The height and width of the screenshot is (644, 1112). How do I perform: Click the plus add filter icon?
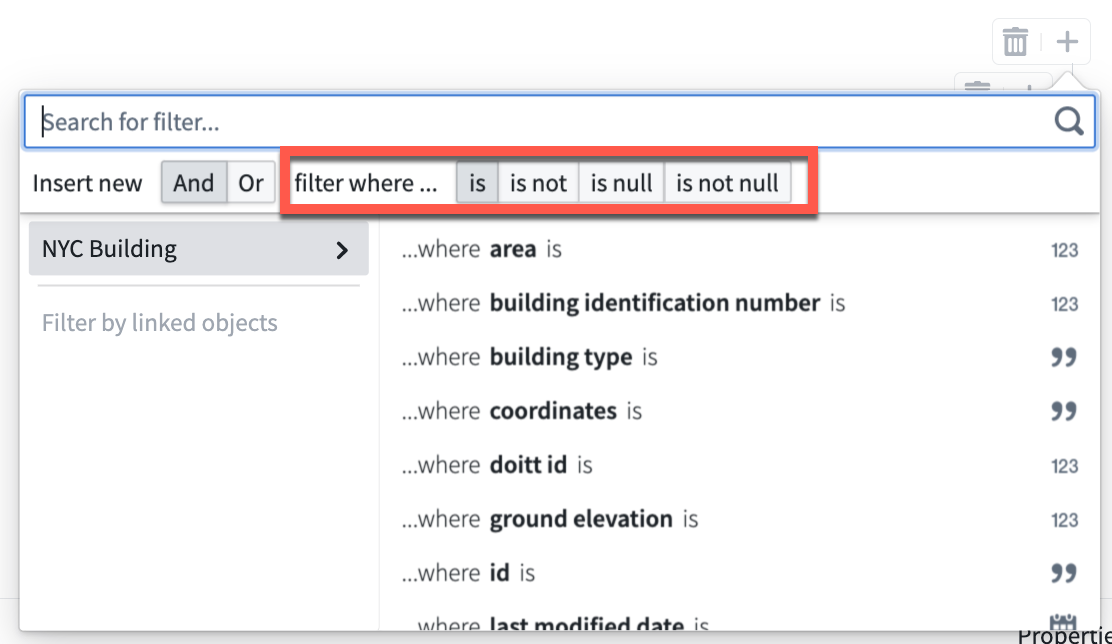(x=1067, y=41)
